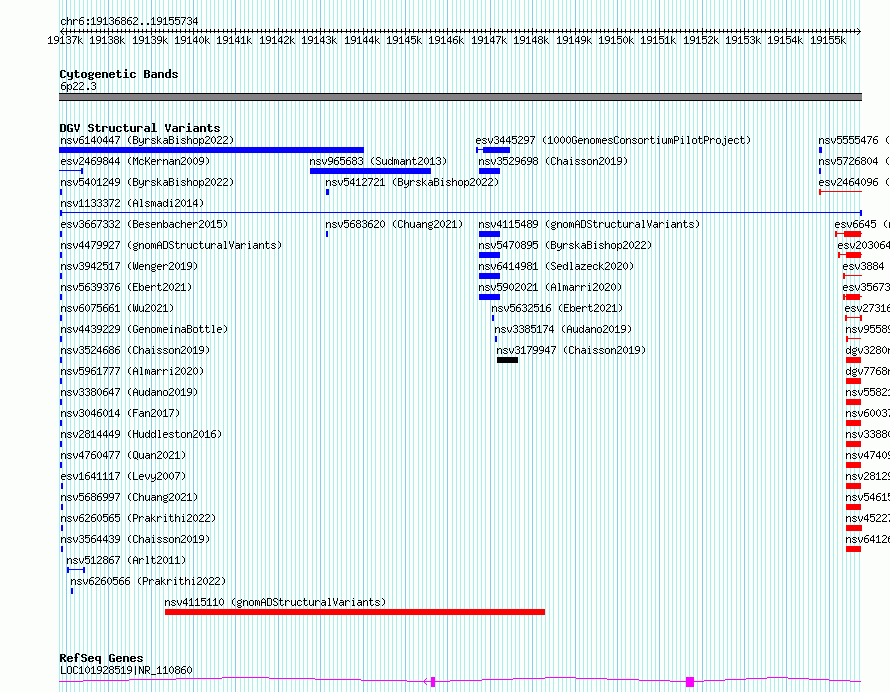Click the gray 6p22.3 cytoband bar
Viewport: 890px width, 692px height.
[x=460, y=97]
